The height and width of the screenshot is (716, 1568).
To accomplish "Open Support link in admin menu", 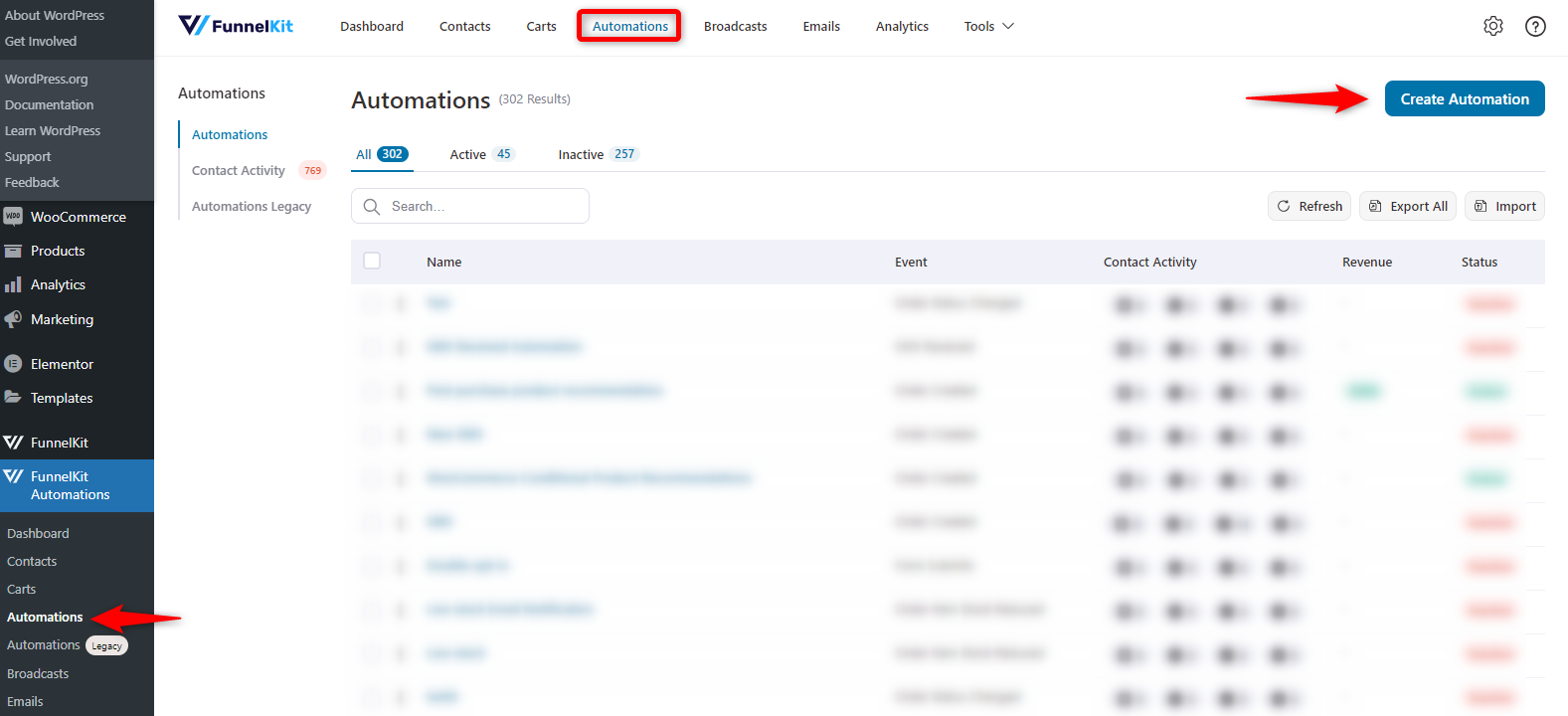I will coord(28,156).
